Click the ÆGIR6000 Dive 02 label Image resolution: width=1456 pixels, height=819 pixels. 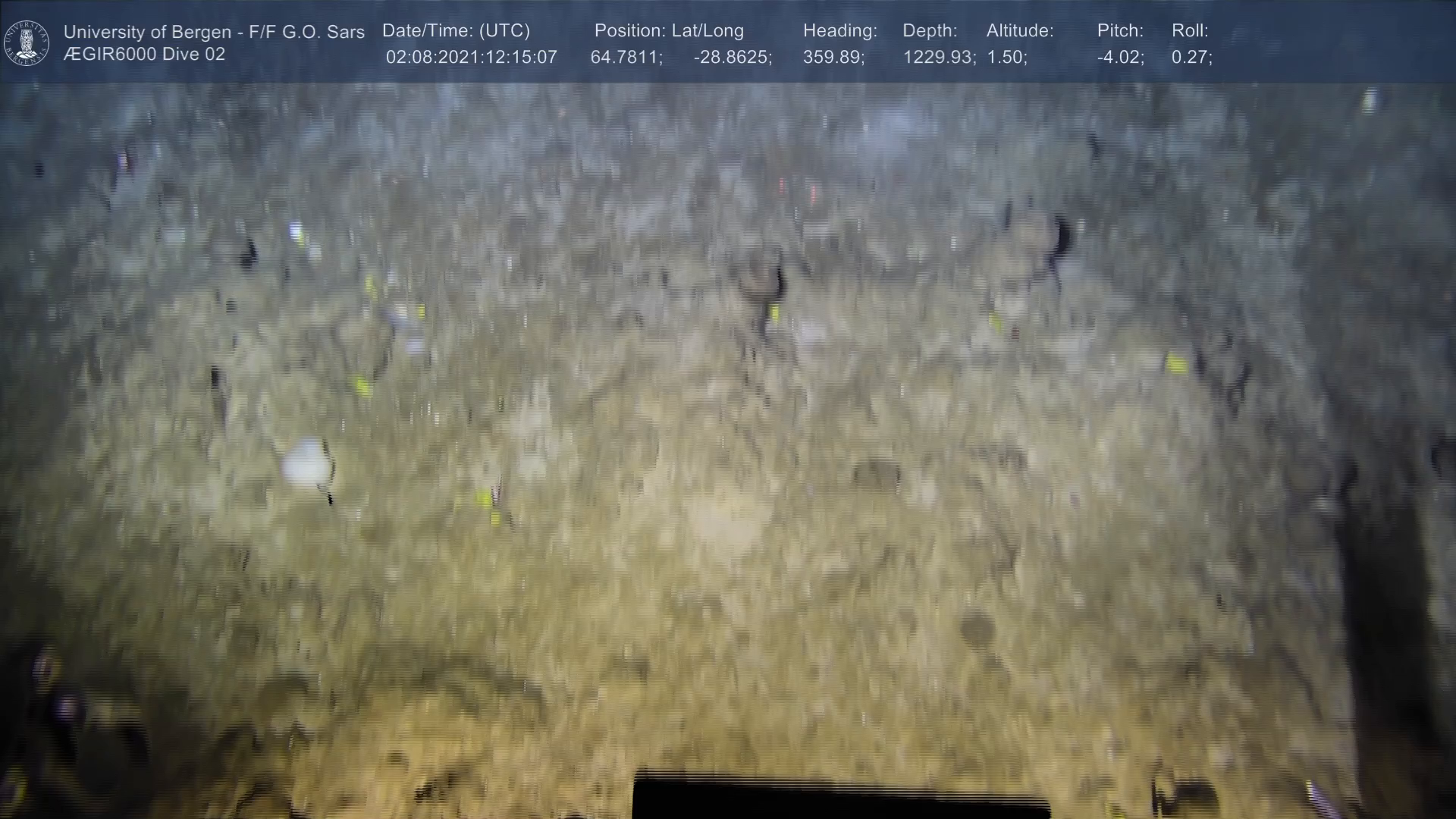(x=144, y=55)
